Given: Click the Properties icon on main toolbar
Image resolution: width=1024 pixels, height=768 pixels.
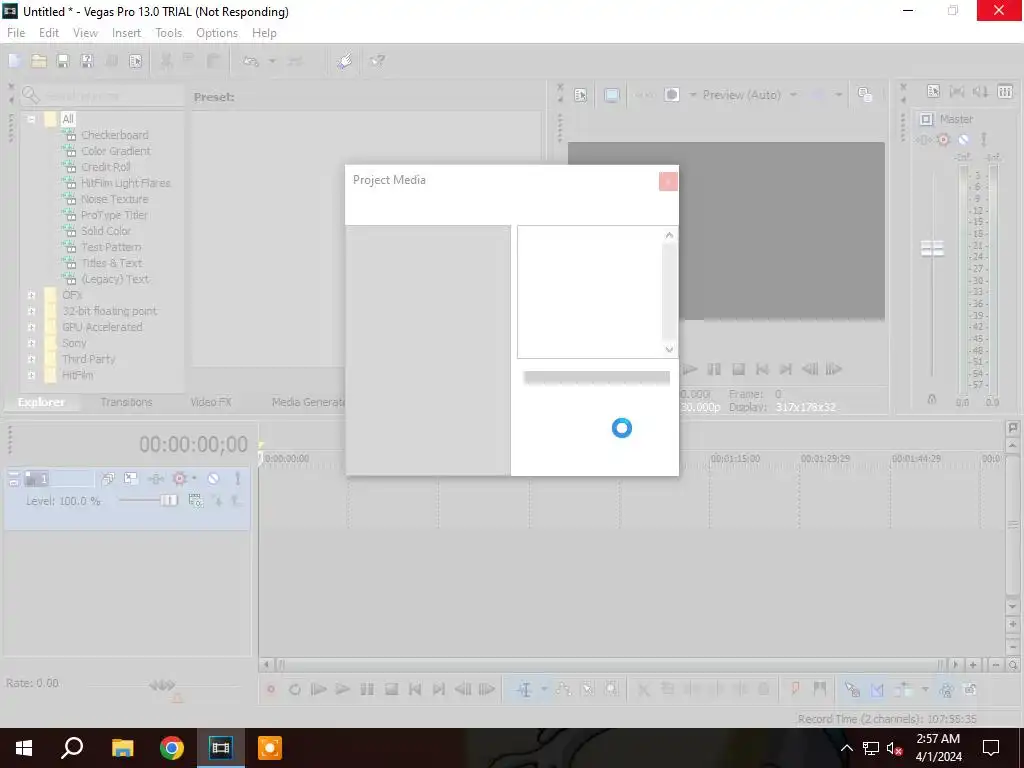Looking at the screenshot, I should click(x=135, y=61).
